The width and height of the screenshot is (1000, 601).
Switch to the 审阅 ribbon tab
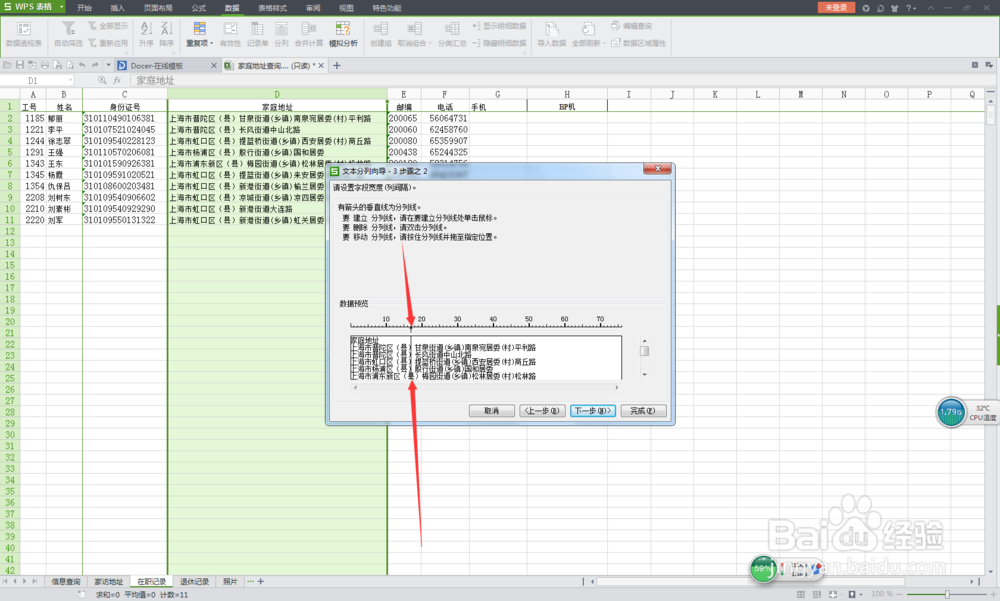coord(313,8)
